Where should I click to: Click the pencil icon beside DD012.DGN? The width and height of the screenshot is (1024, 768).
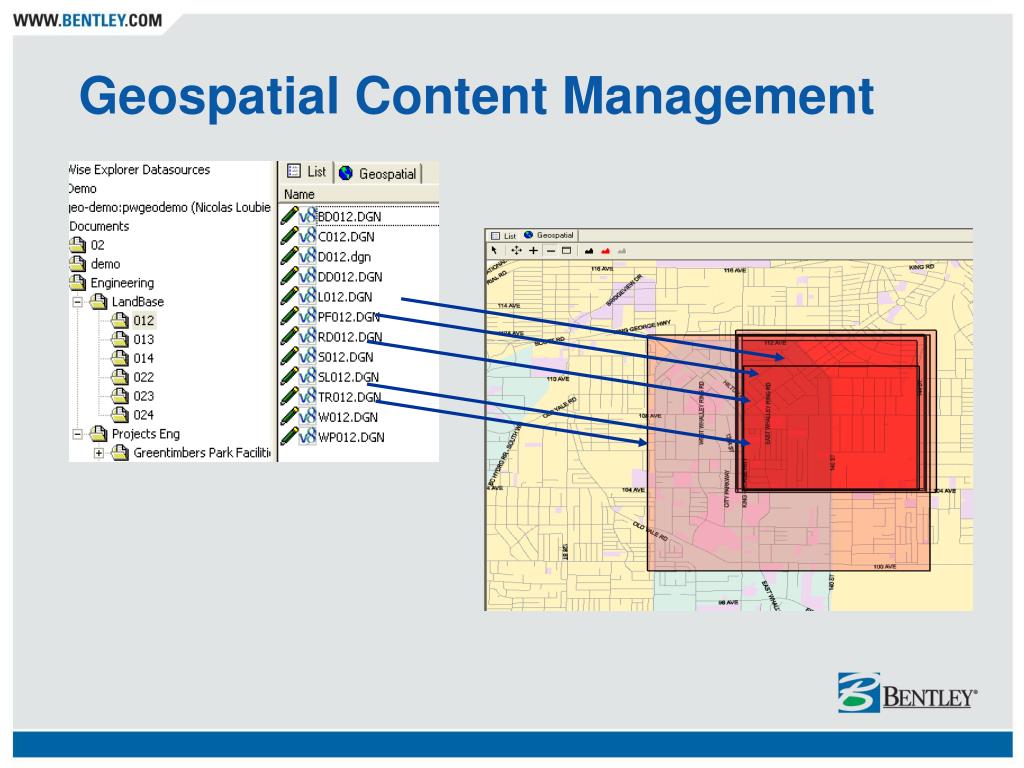coord(289,276)
